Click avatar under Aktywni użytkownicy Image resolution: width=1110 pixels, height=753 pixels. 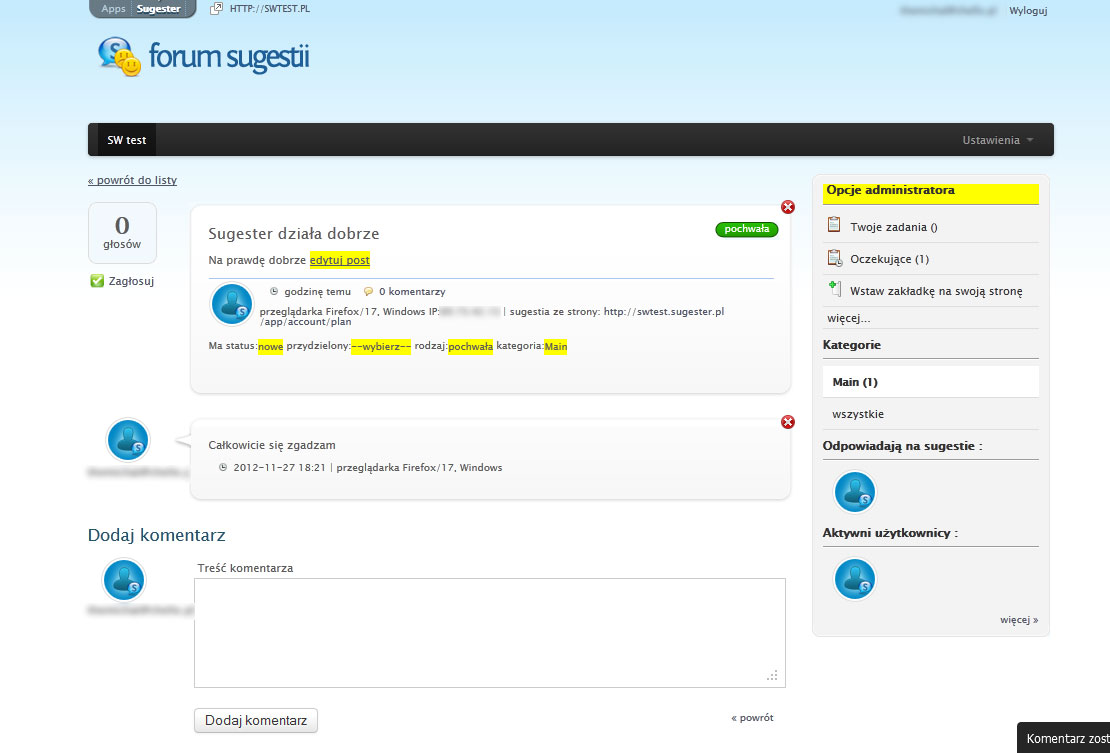pyautogui.click(x=854, y=579)
